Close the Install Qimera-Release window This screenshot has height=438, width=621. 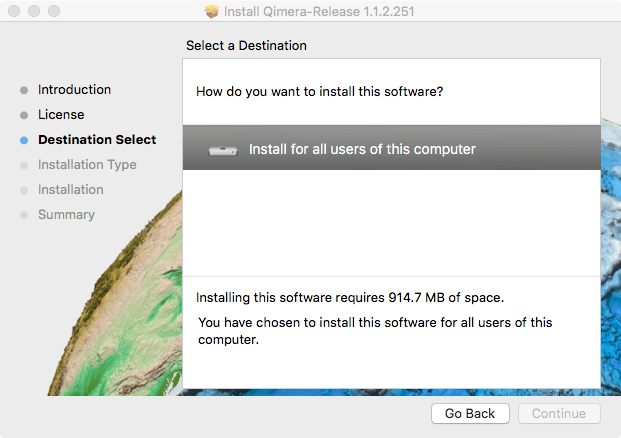(13, 12)
